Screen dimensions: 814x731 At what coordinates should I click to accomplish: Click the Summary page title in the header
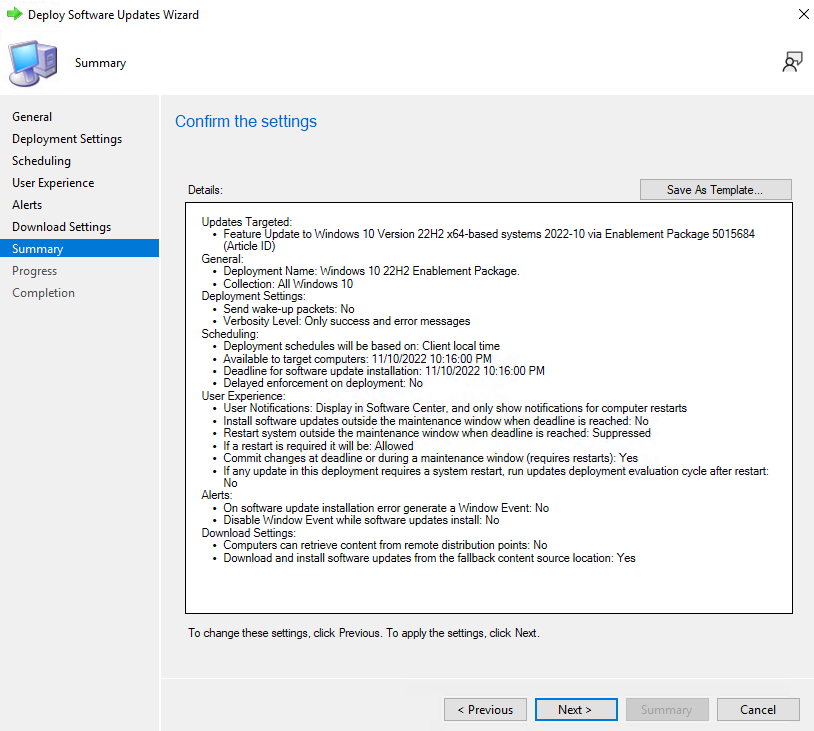coord(101,63)
